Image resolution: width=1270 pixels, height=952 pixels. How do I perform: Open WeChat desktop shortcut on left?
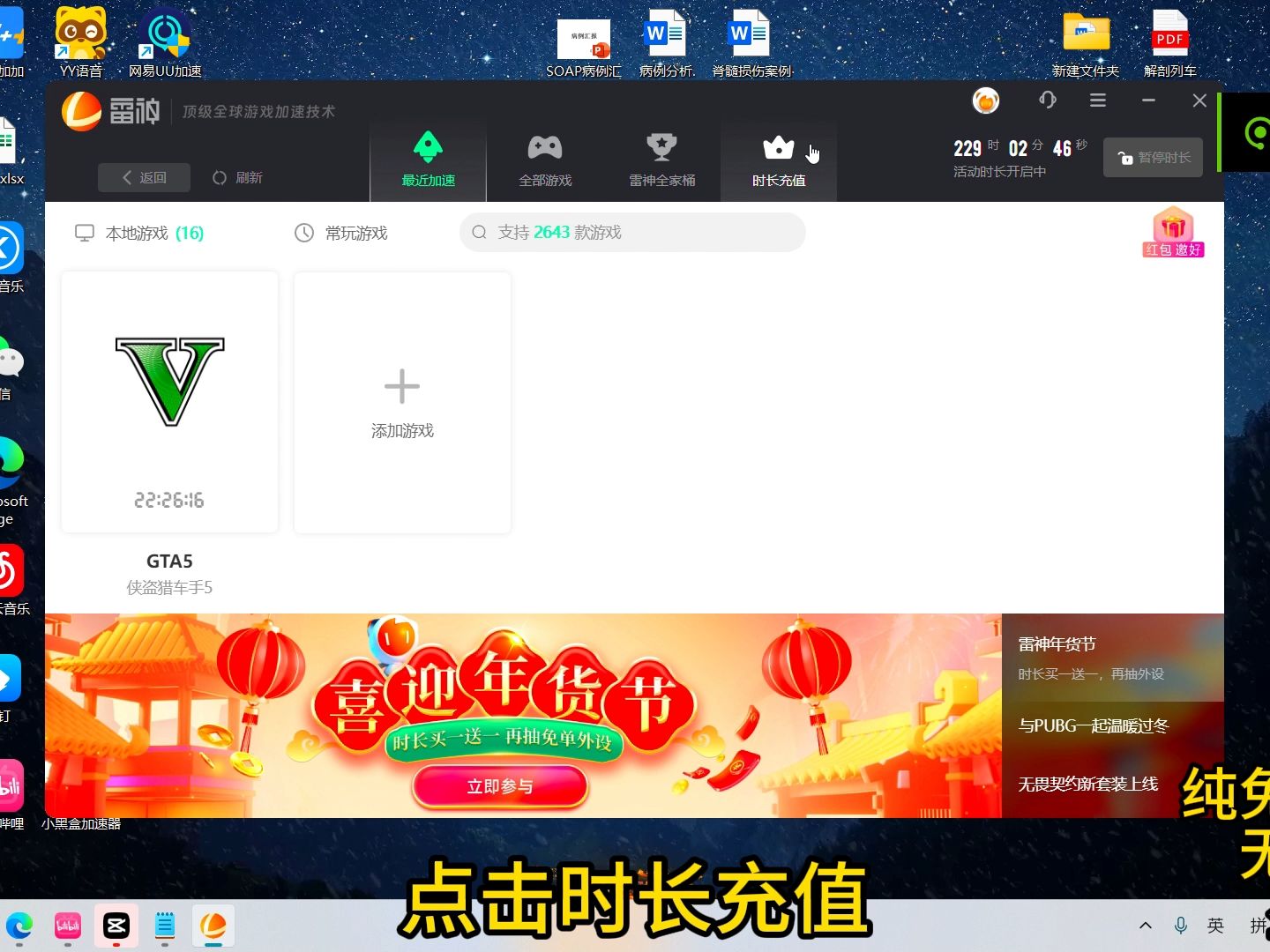(11, 370)
